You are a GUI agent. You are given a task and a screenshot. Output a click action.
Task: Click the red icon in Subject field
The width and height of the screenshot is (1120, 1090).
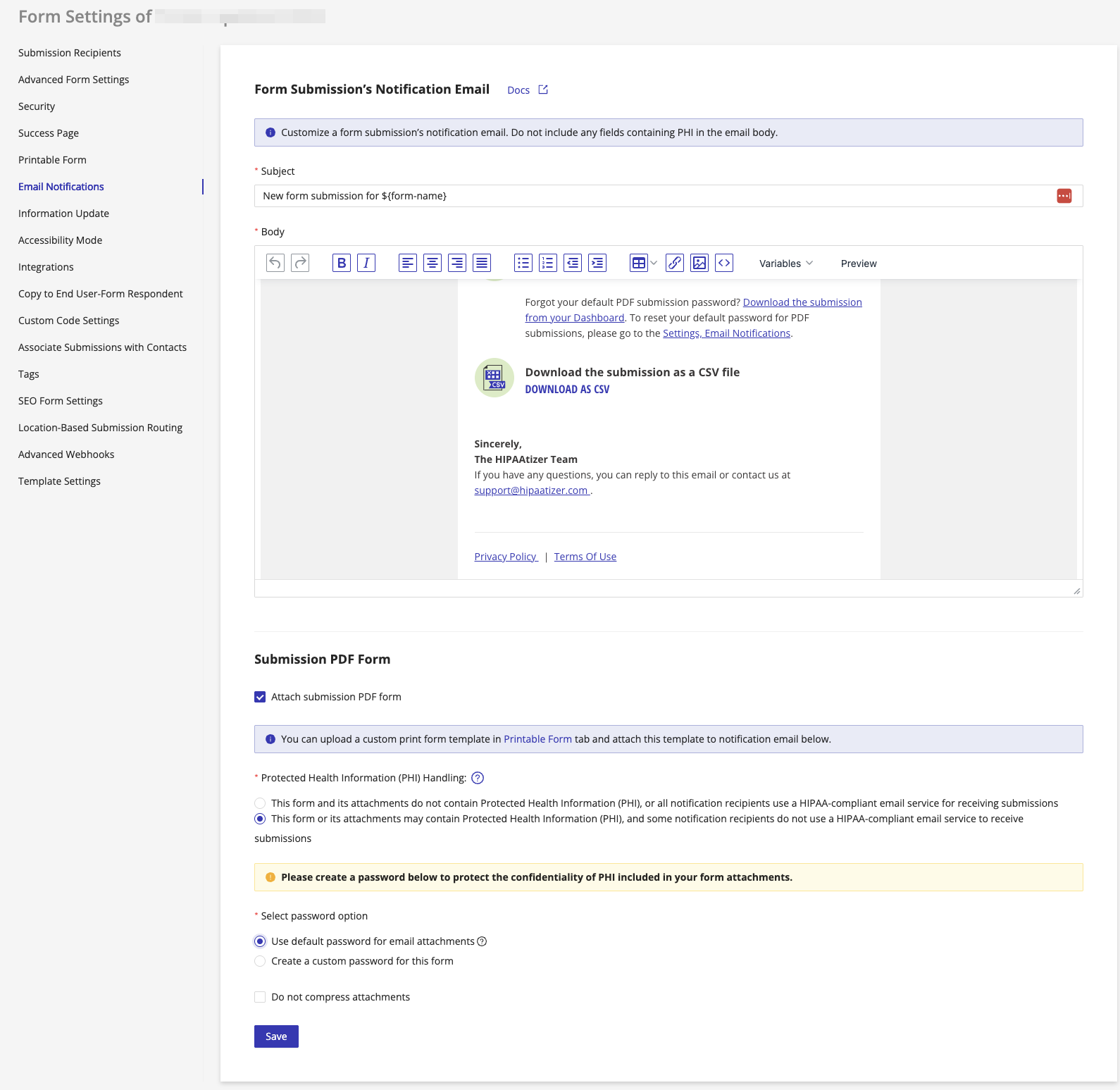coord(1064,196)
